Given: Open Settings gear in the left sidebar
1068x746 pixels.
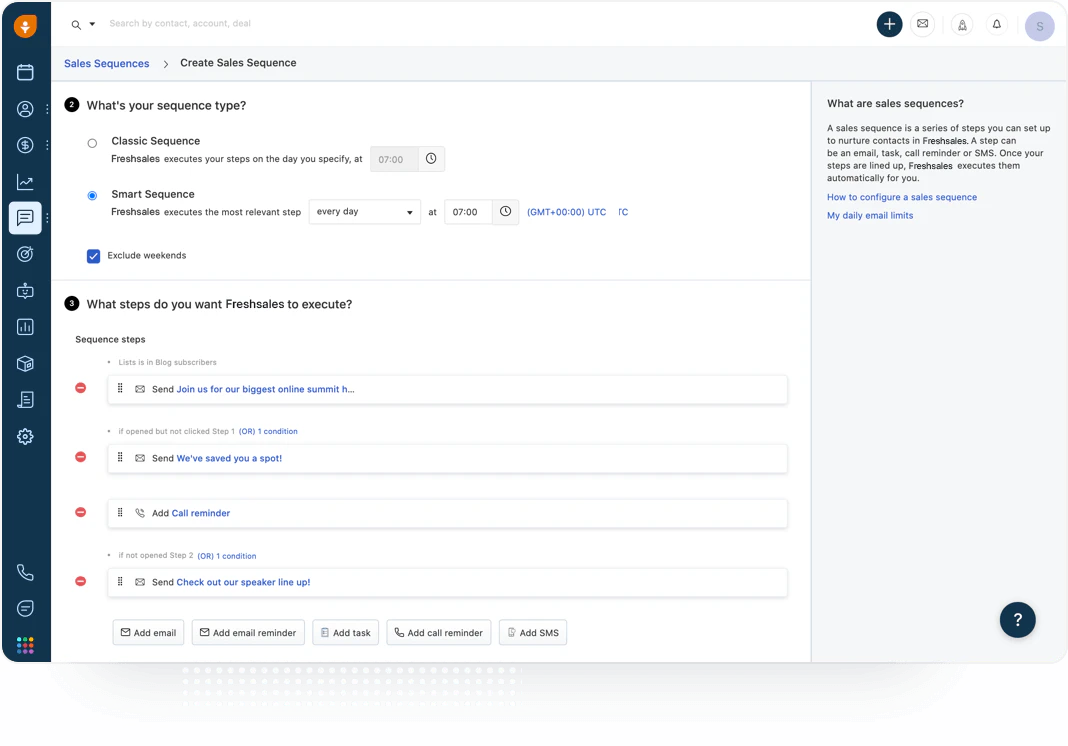Looking at the screenshot, I should pyautogui.click(x=25, y=436).
